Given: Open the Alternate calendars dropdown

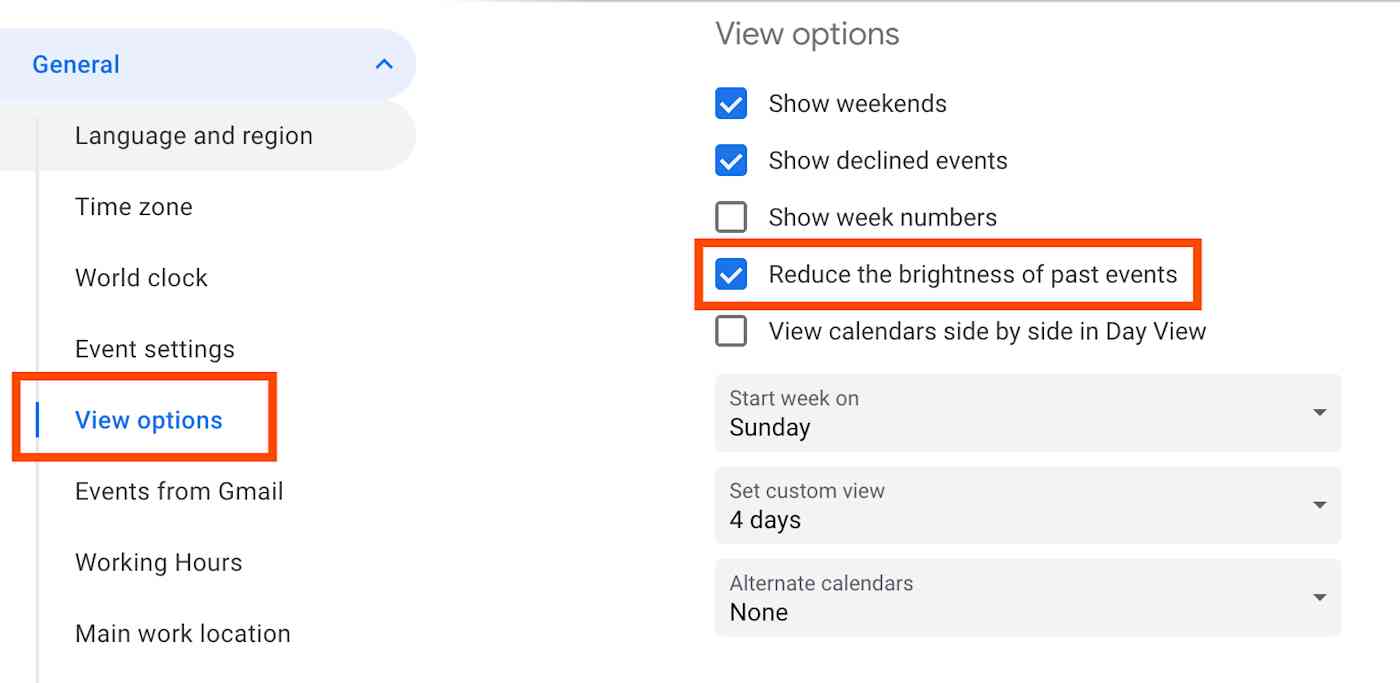Looking at the screenshot, I should [x=1027, y=598].
